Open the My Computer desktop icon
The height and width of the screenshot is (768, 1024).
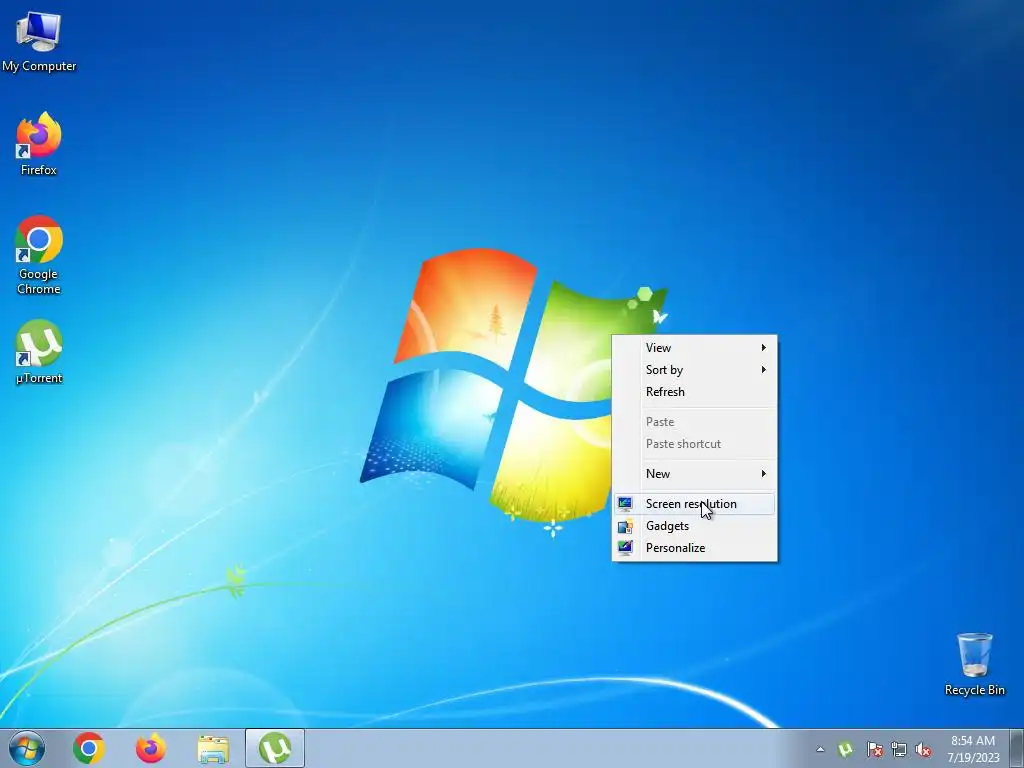(x=39, y=40)
